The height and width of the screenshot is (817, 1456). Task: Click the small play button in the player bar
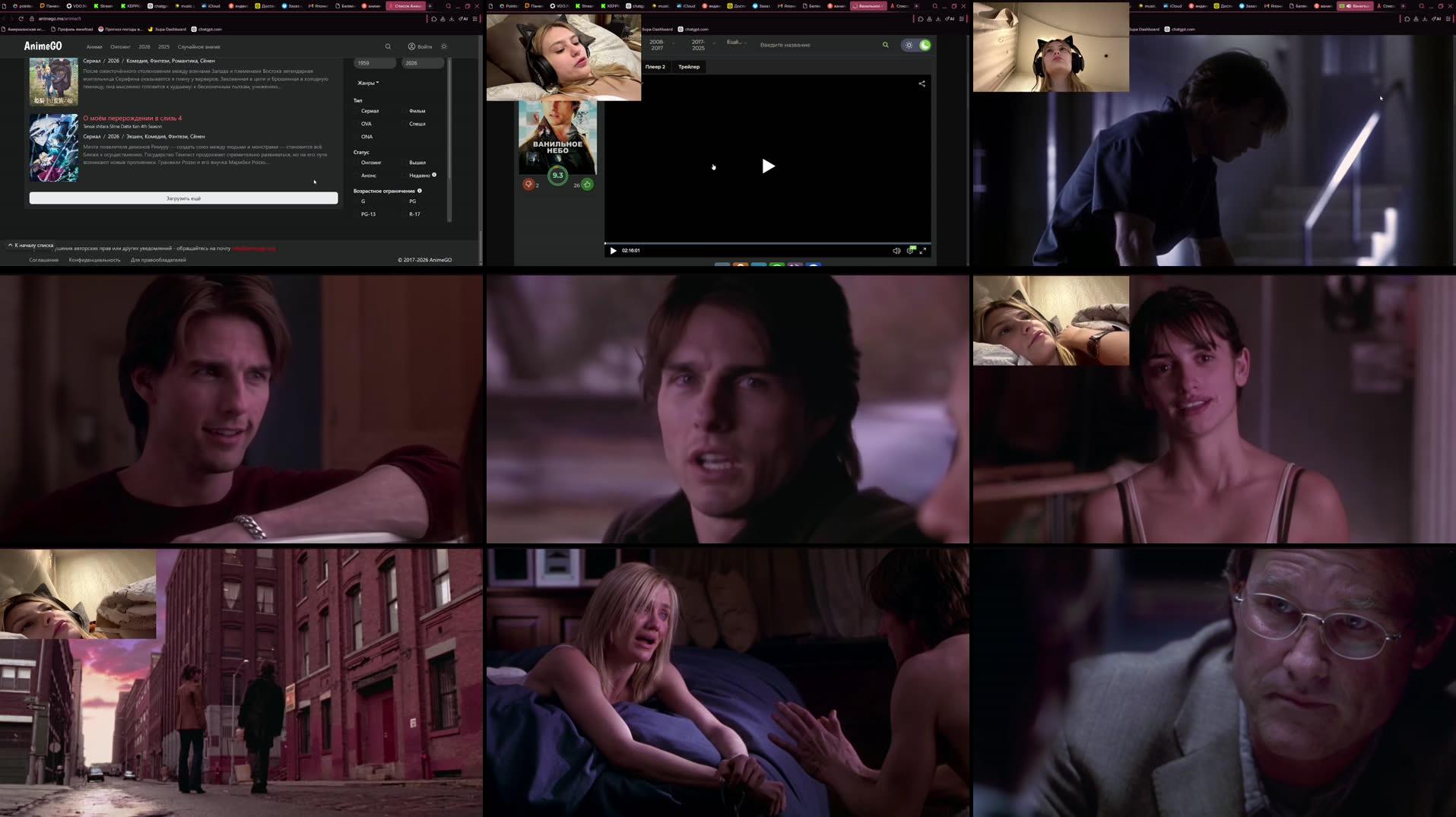coord(613,251)
